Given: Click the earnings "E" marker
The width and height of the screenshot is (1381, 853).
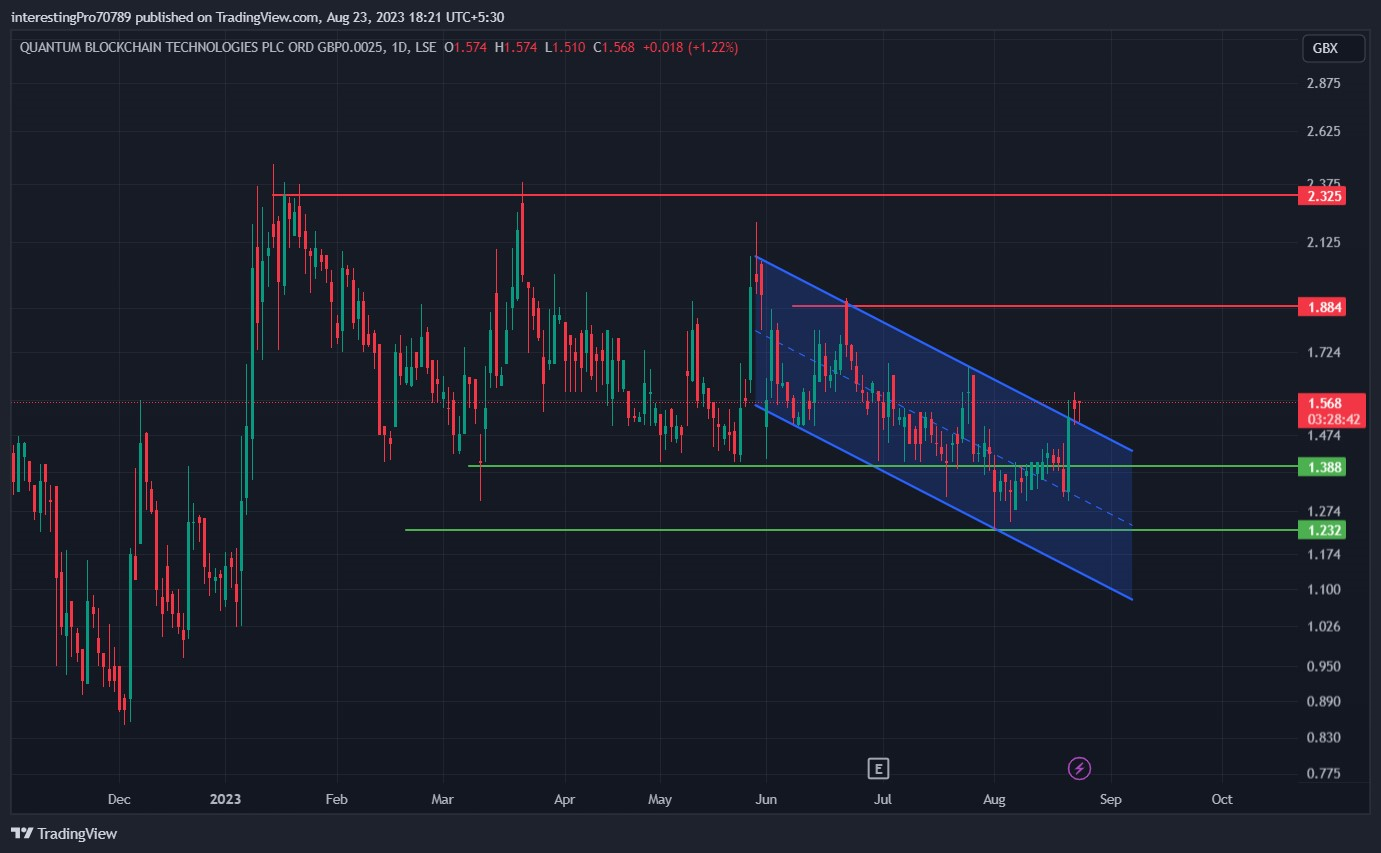Looking at the screenshot, I should point(878,768).
